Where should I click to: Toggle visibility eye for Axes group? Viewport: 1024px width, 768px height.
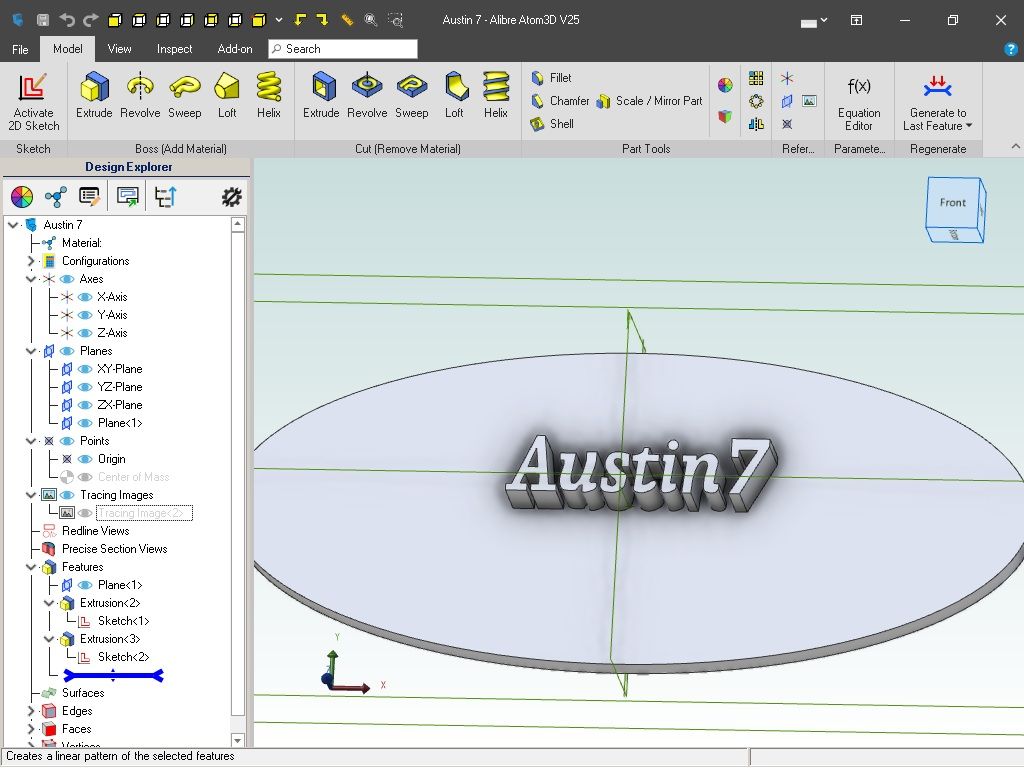67,280
